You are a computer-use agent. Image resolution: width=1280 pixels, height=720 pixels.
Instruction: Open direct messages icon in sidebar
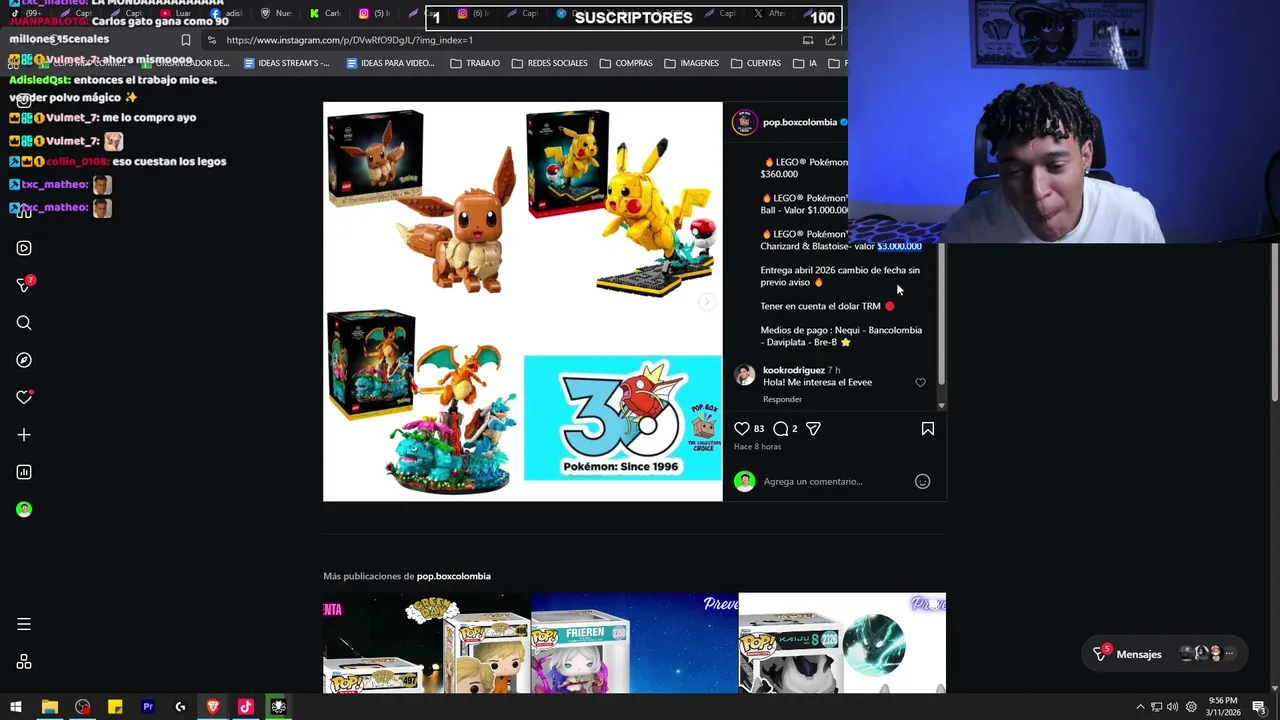(x=24, y=285)
